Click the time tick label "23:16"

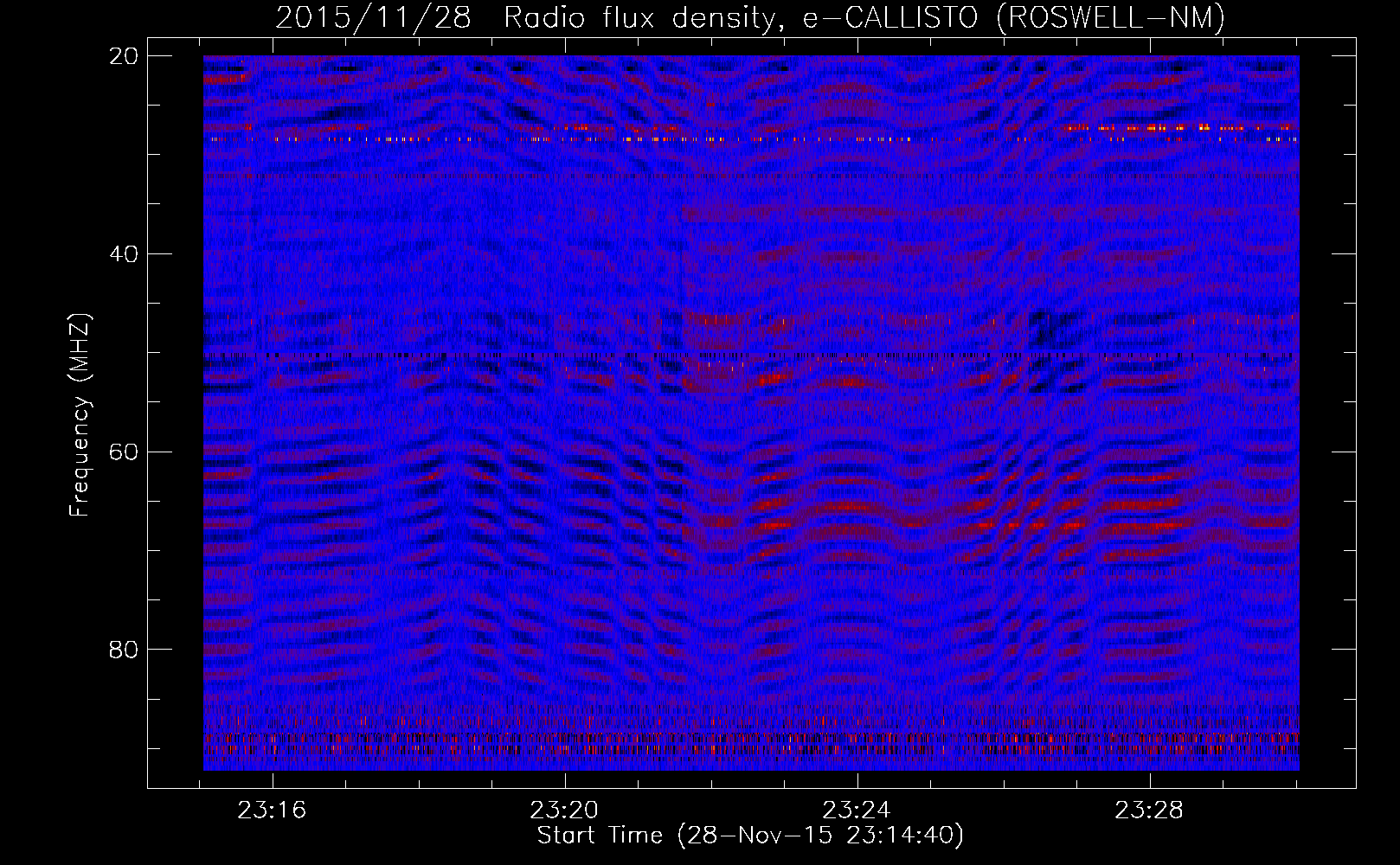(x=273, y=811)
